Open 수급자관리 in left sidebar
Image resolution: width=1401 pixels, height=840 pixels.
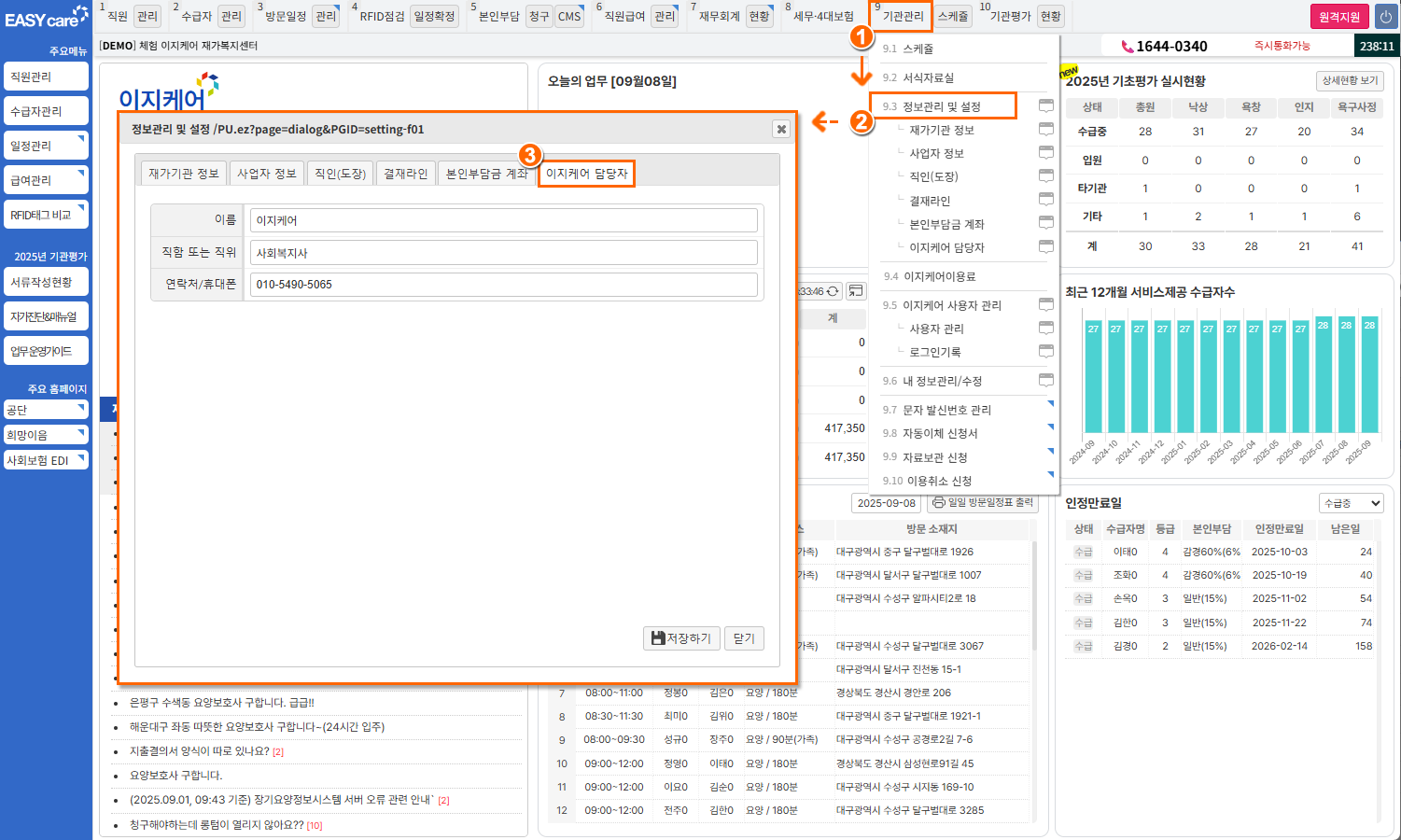(46, 111)
